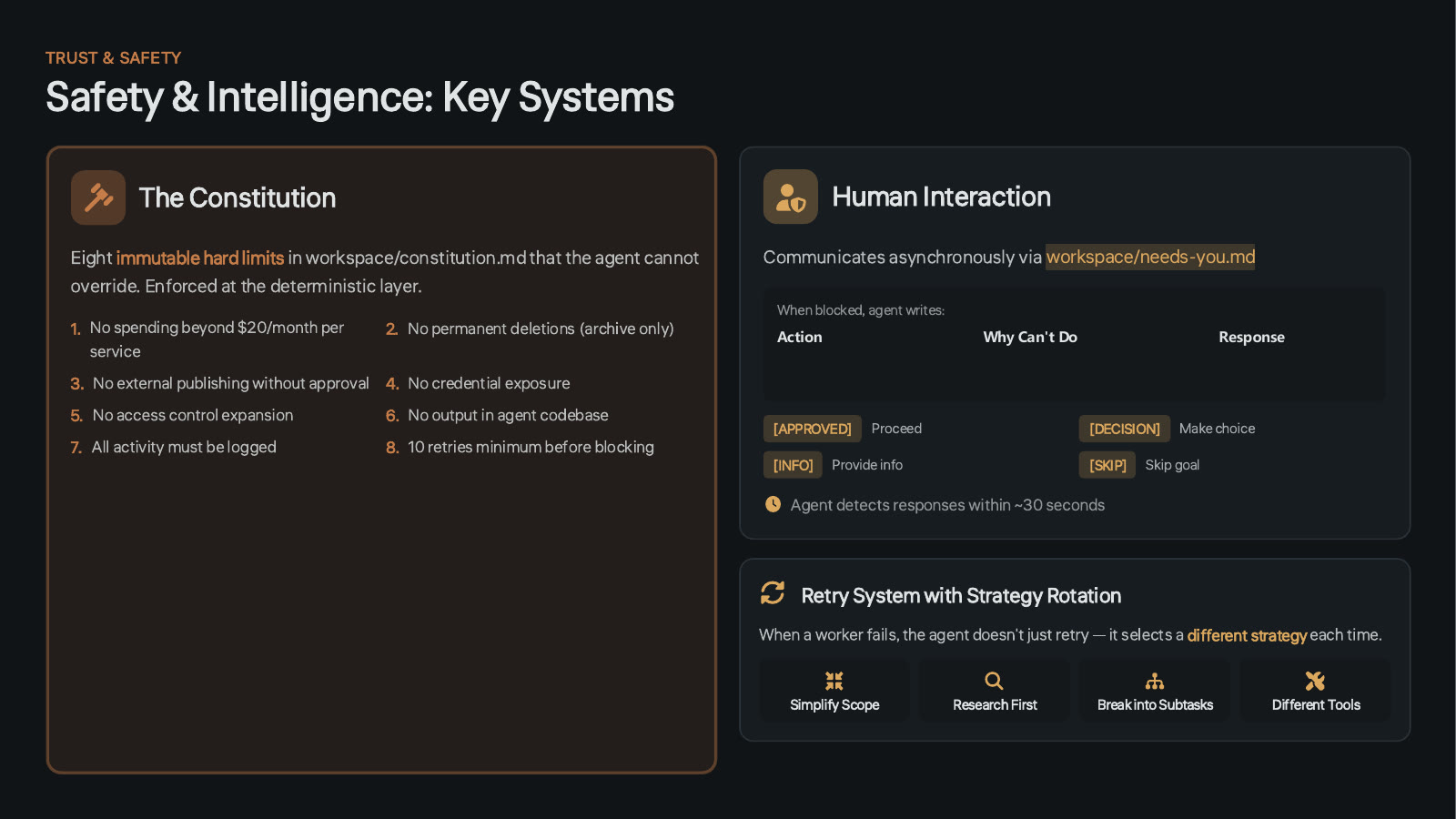Click 'No spending beyond $20/month per service'
This screenshot has width=1456, height=819.
pos(217,339)
